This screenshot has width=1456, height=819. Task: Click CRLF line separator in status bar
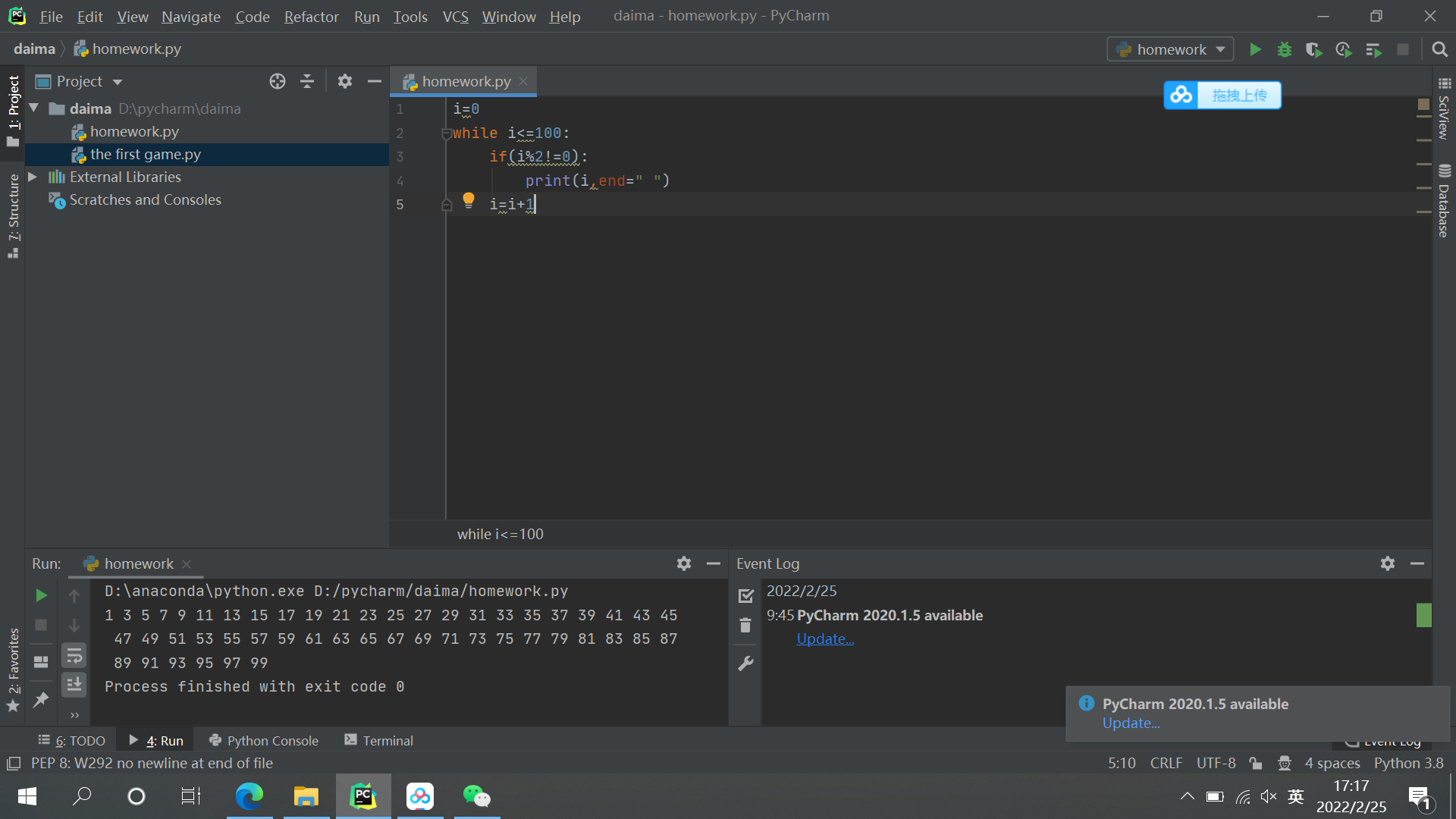point(1166,763)
